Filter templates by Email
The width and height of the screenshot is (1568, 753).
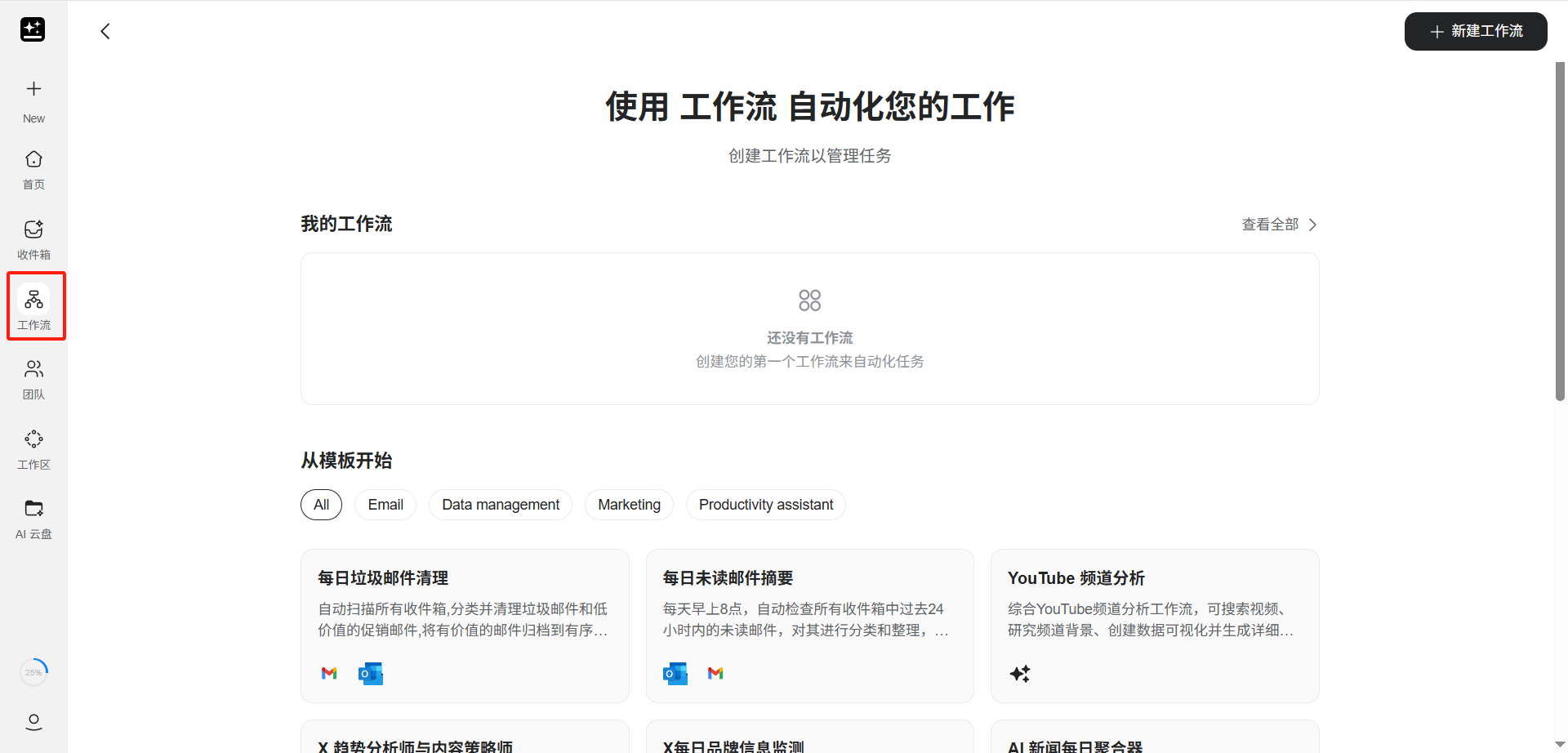(385, 505)
